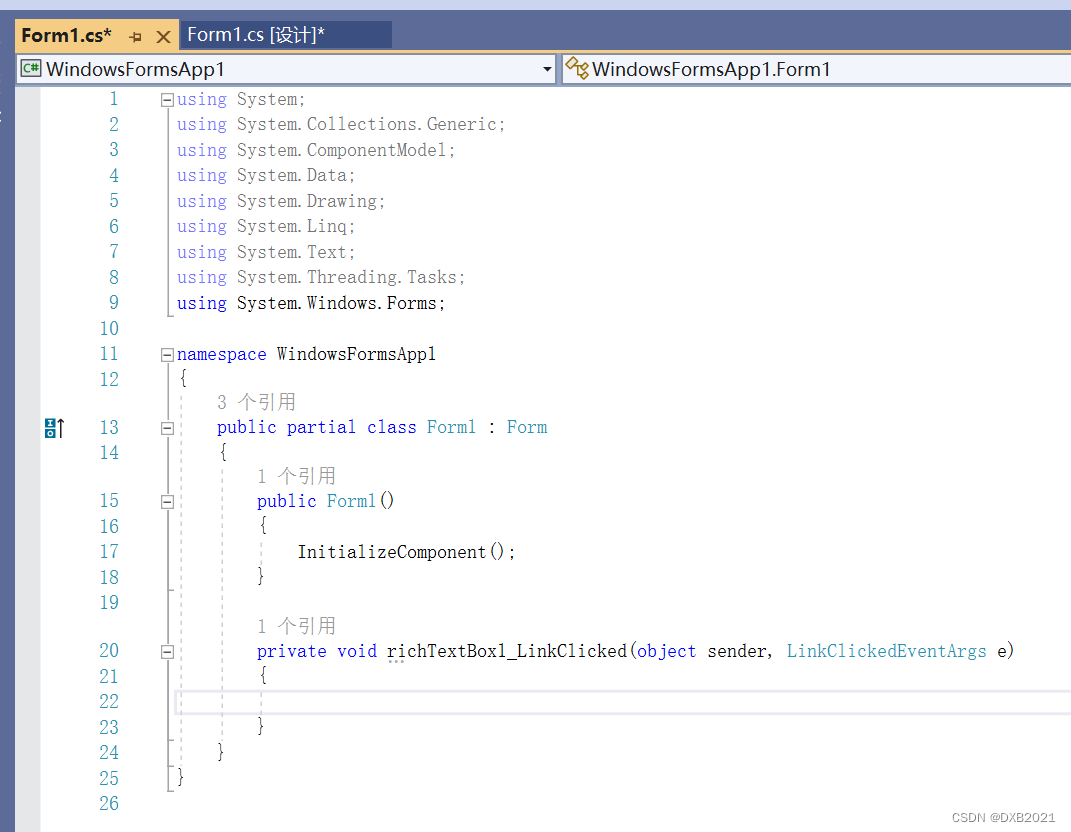Click the pin icon on Form1.cs tab
1071x832 pixels.
(x=135, y=36)
